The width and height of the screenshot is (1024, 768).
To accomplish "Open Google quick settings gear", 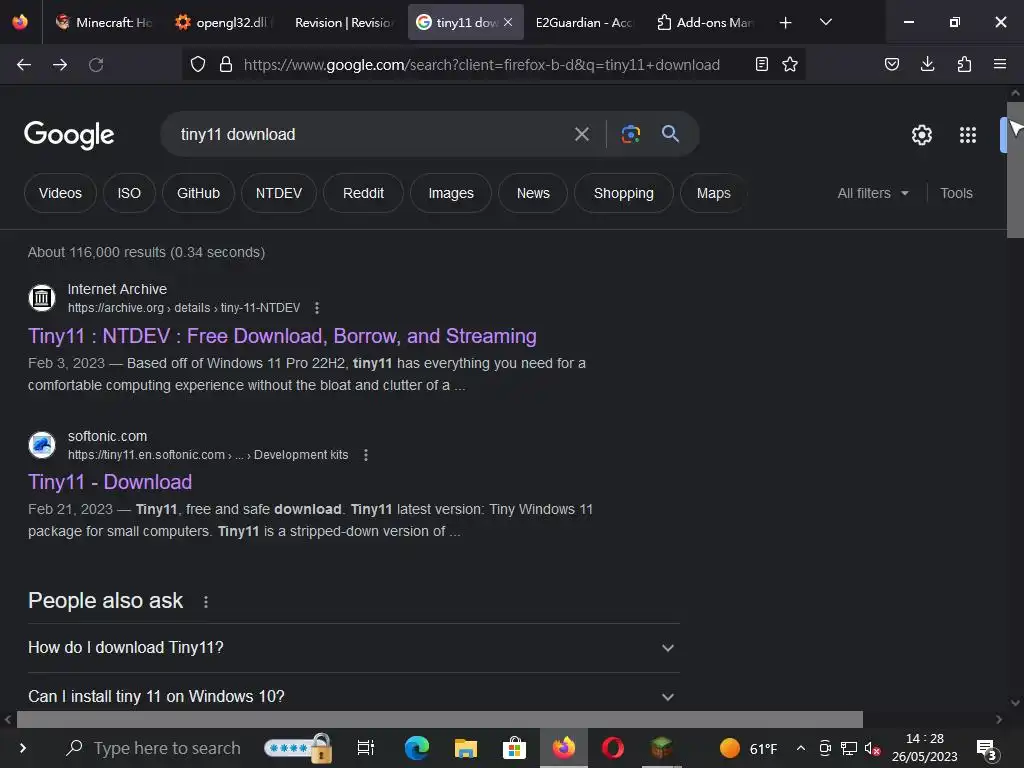I will pyautogui.click(x=921, y=135).
